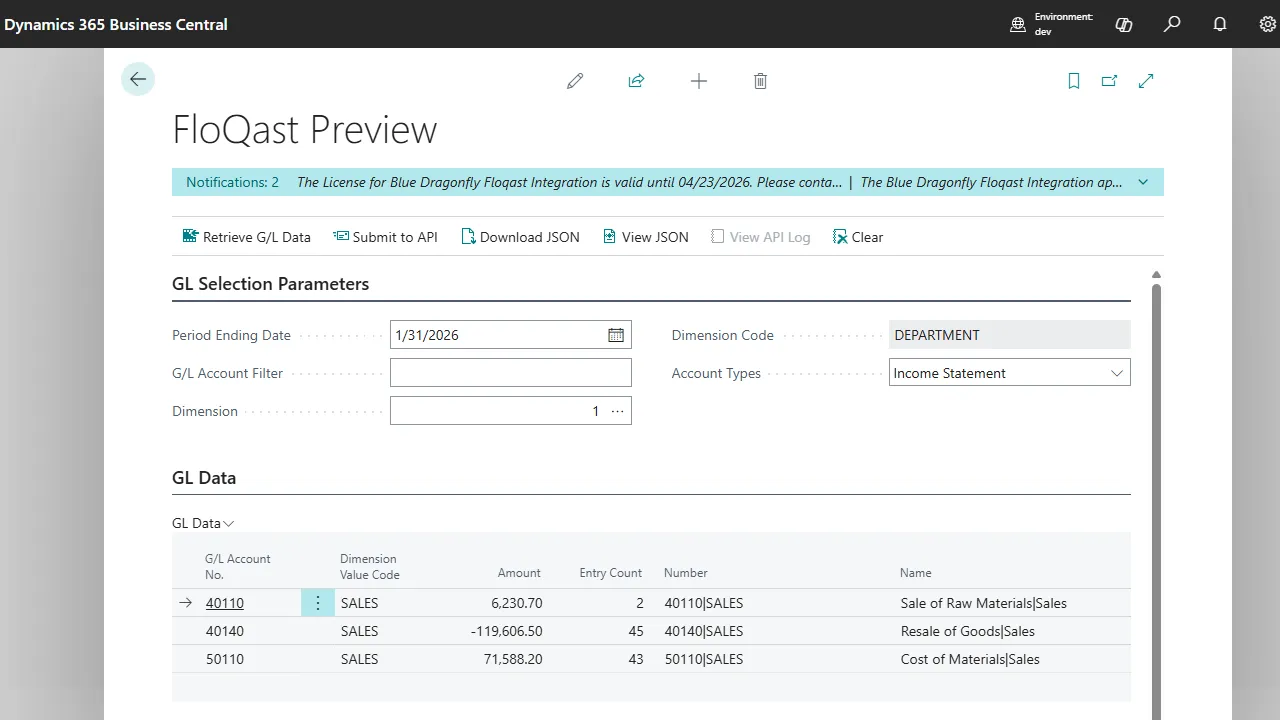Click number cell 40110|SALES
The height and width of the screenshot is (720, 1280).
click(704, 603)
